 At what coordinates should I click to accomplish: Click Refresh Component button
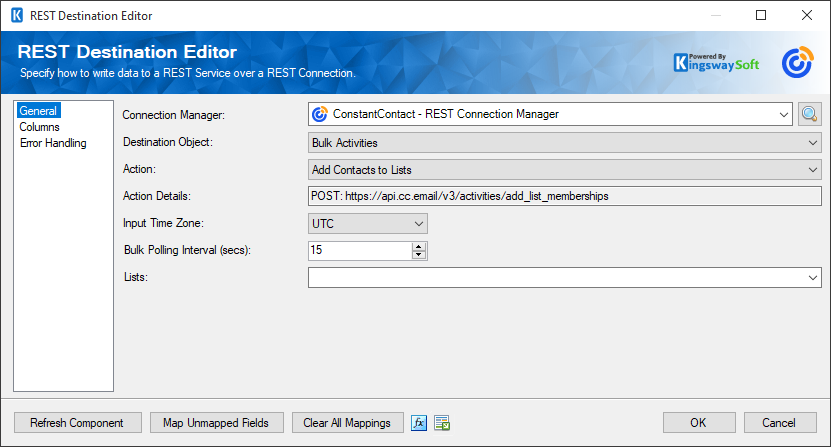click(x=77, y=423)
